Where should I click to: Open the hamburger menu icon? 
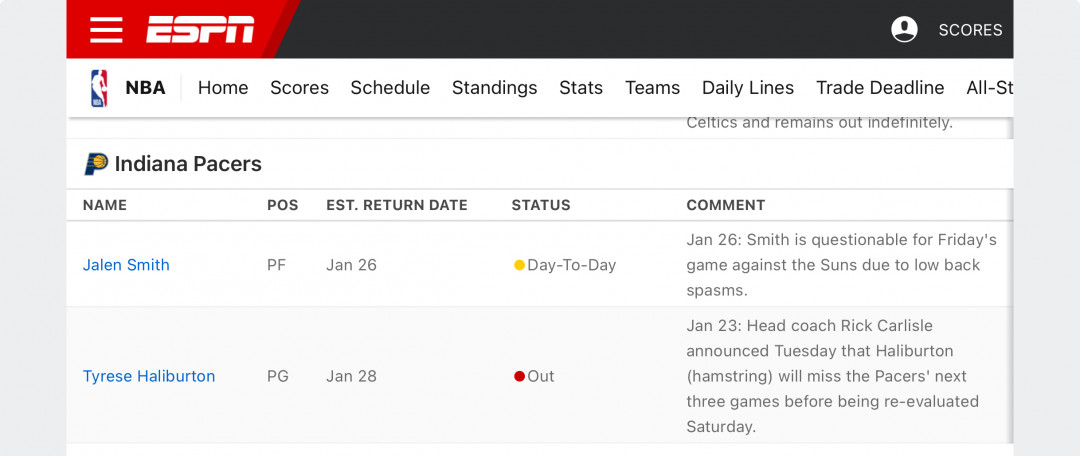(106, 30)
